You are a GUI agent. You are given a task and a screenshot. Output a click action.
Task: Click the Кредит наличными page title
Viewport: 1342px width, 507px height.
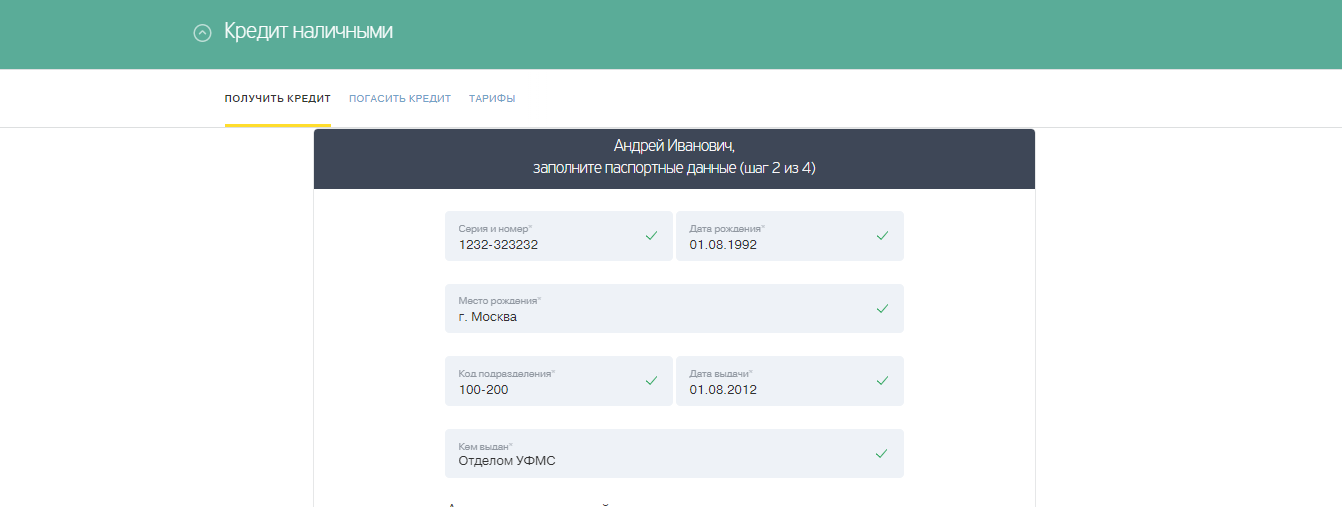click(308, 32)
